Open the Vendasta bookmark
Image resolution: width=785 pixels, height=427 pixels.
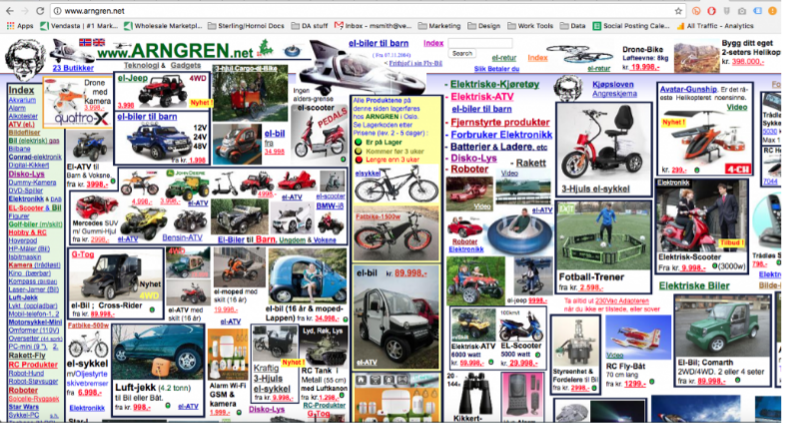[x=80, y=26]
